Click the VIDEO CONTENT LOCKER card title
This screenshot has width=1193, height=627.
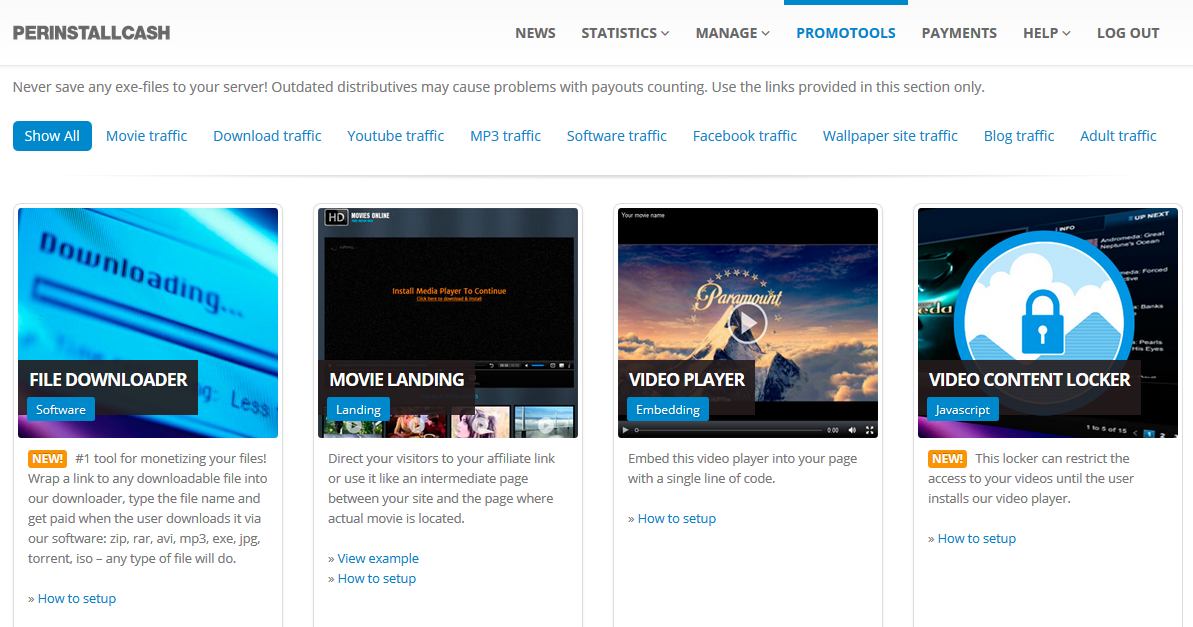(1029, 380)
